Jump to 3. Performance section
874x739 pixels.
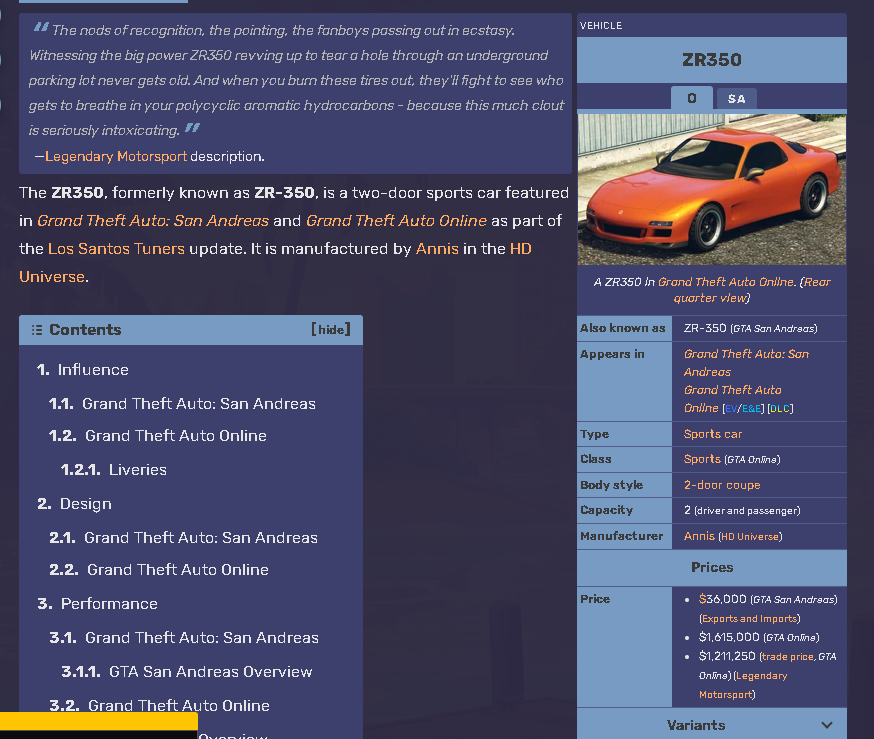98,604
